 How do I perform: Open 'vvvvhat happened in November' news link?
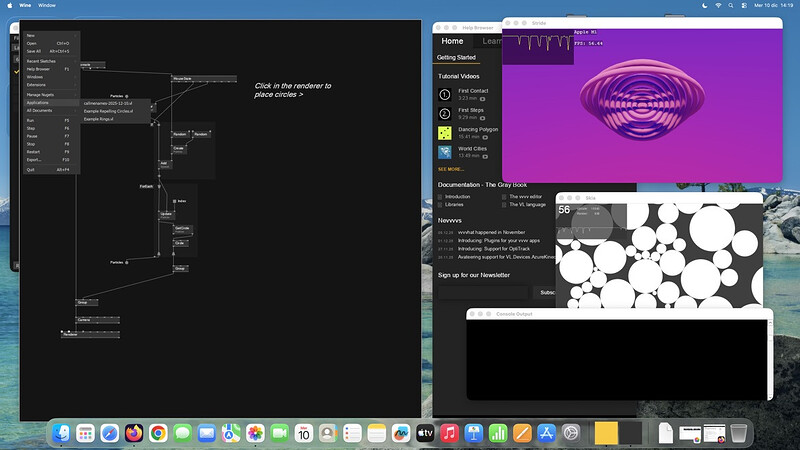tap(495, 232)
